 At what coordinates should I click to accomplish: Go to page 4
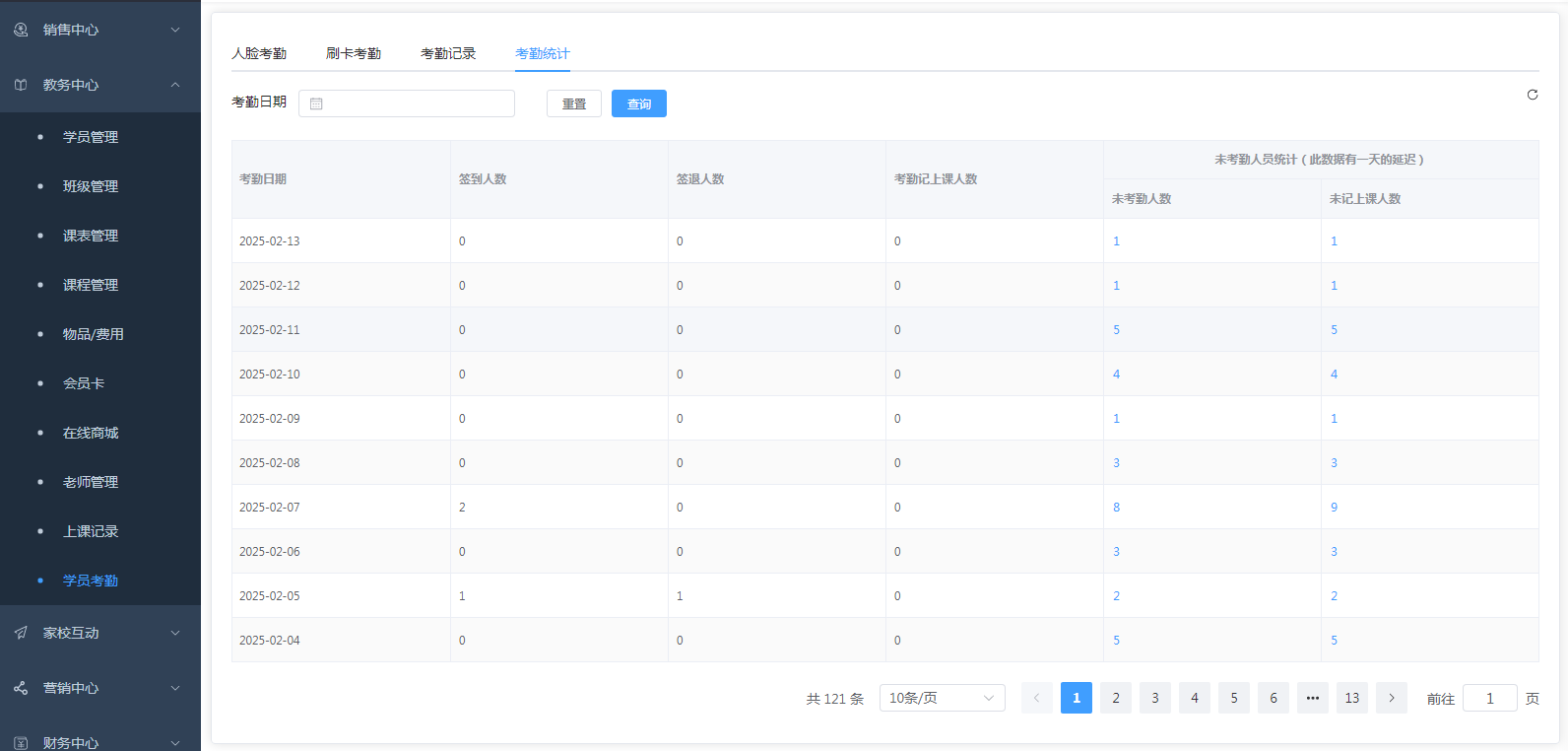pyautogui.click(x=1195, y=698)
